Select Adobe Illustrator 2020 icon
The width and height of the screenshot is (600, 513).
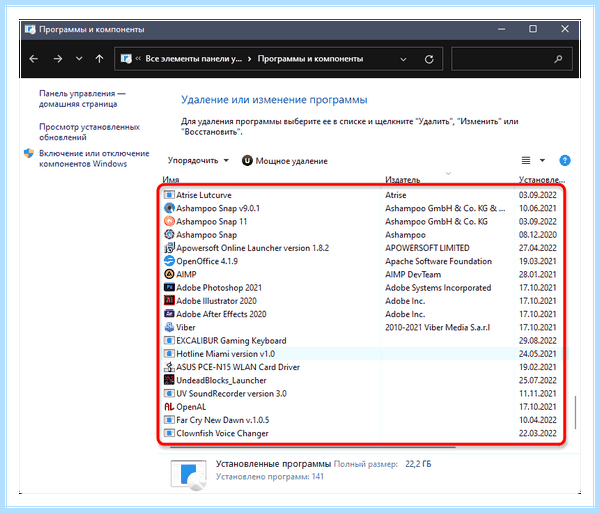(x=169, y=301)
